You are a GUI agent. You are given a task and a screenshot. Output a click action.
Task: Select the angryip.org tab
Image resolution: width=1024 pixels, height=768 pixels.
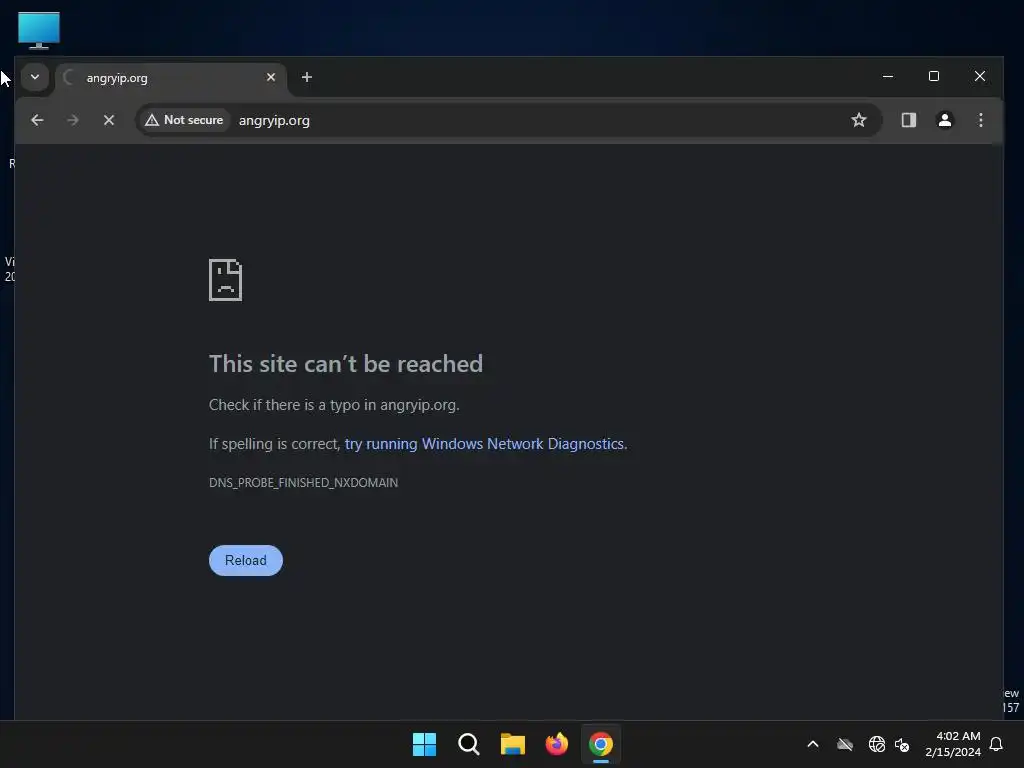(x=171, y=78)
